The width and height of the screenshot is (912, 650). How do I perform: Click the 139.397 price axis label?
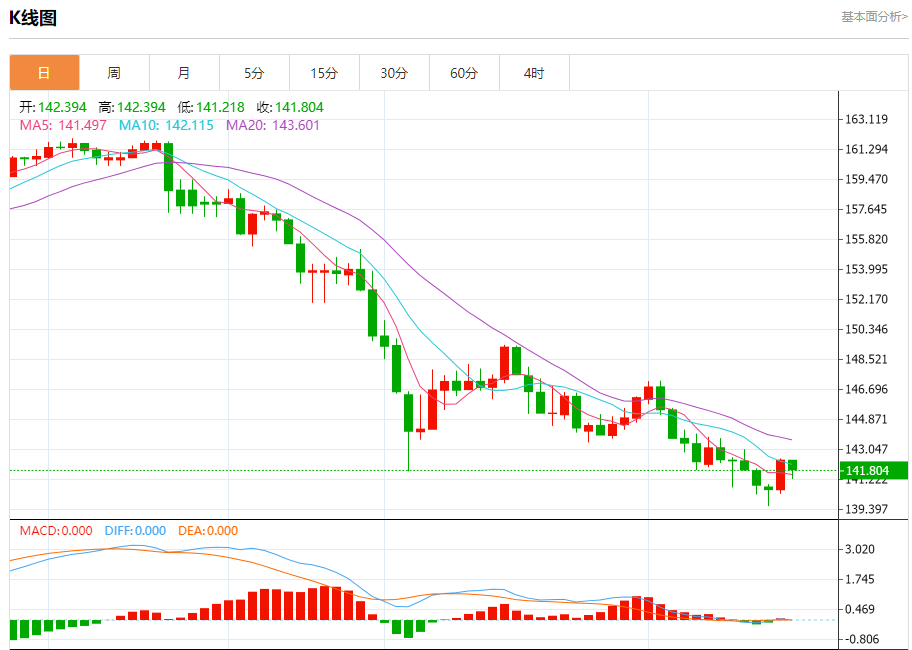coord(866,509)
